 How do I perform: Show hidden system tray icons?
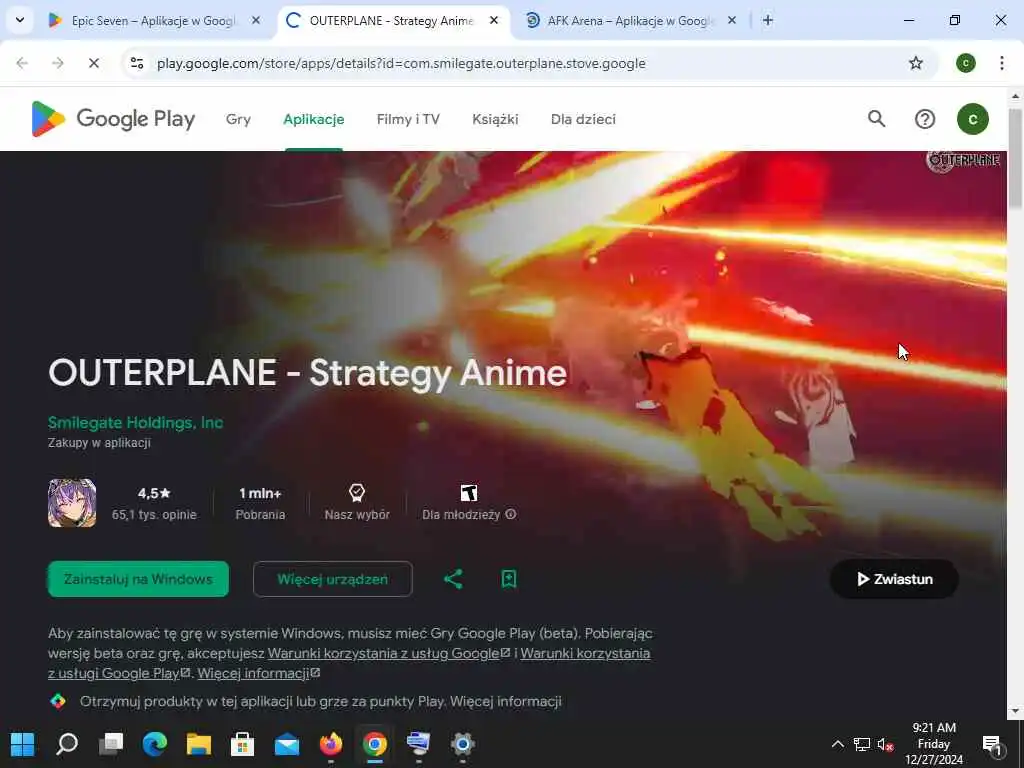pos(837,744)
